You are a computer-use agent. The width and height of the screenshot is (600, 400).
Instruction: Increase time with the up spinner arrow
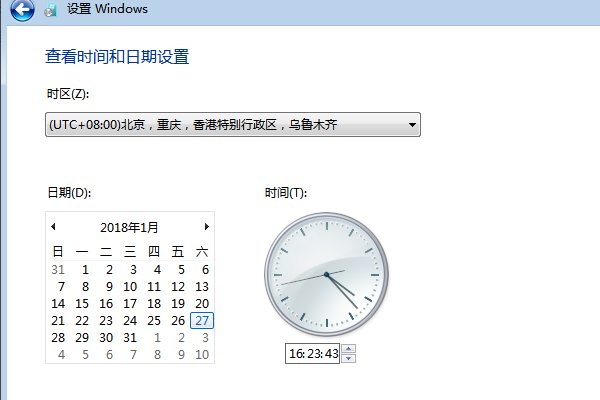tap(348, 348)
